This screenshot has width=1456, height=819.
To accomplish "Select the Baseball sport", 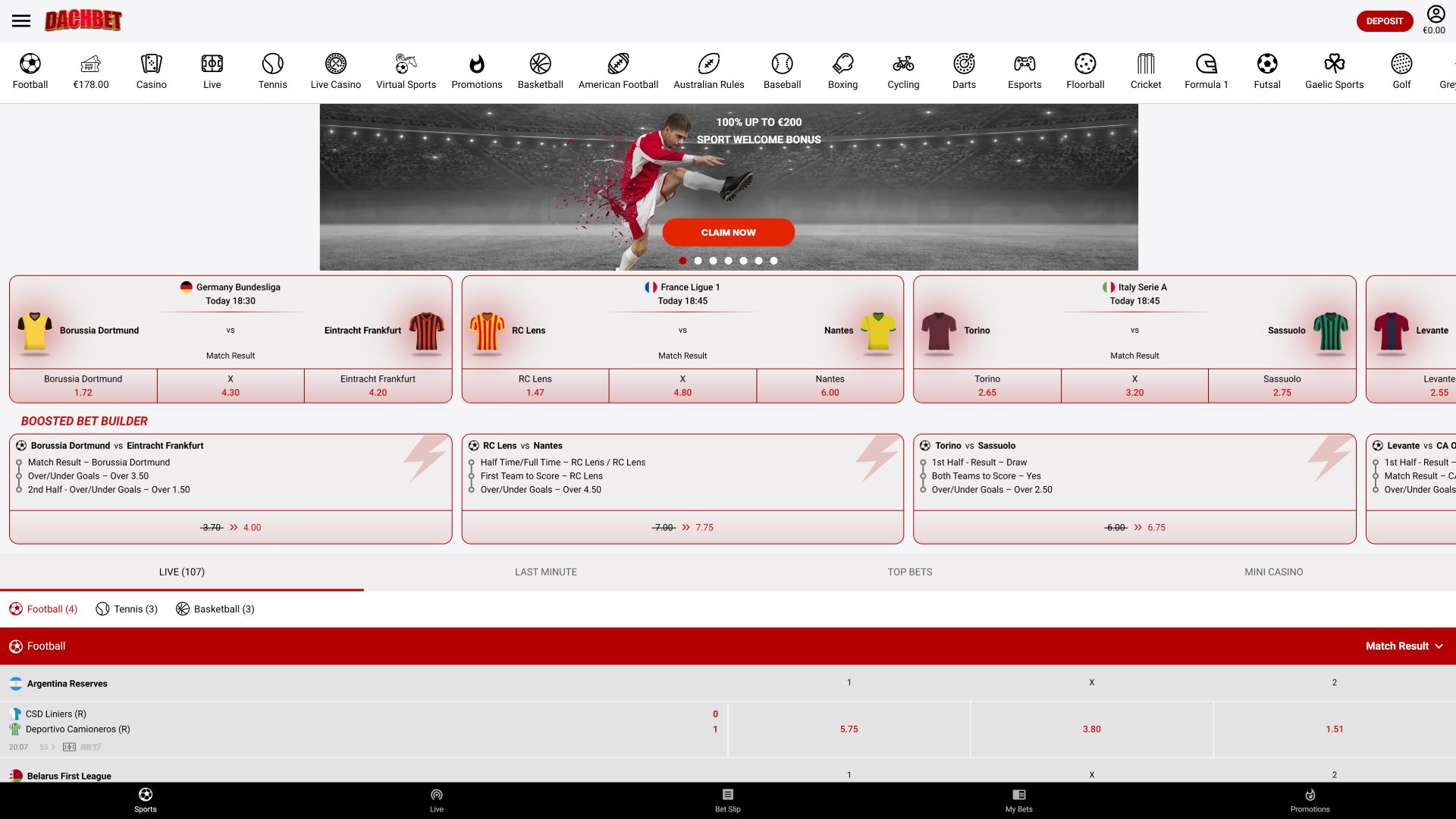I will (783, 71).
